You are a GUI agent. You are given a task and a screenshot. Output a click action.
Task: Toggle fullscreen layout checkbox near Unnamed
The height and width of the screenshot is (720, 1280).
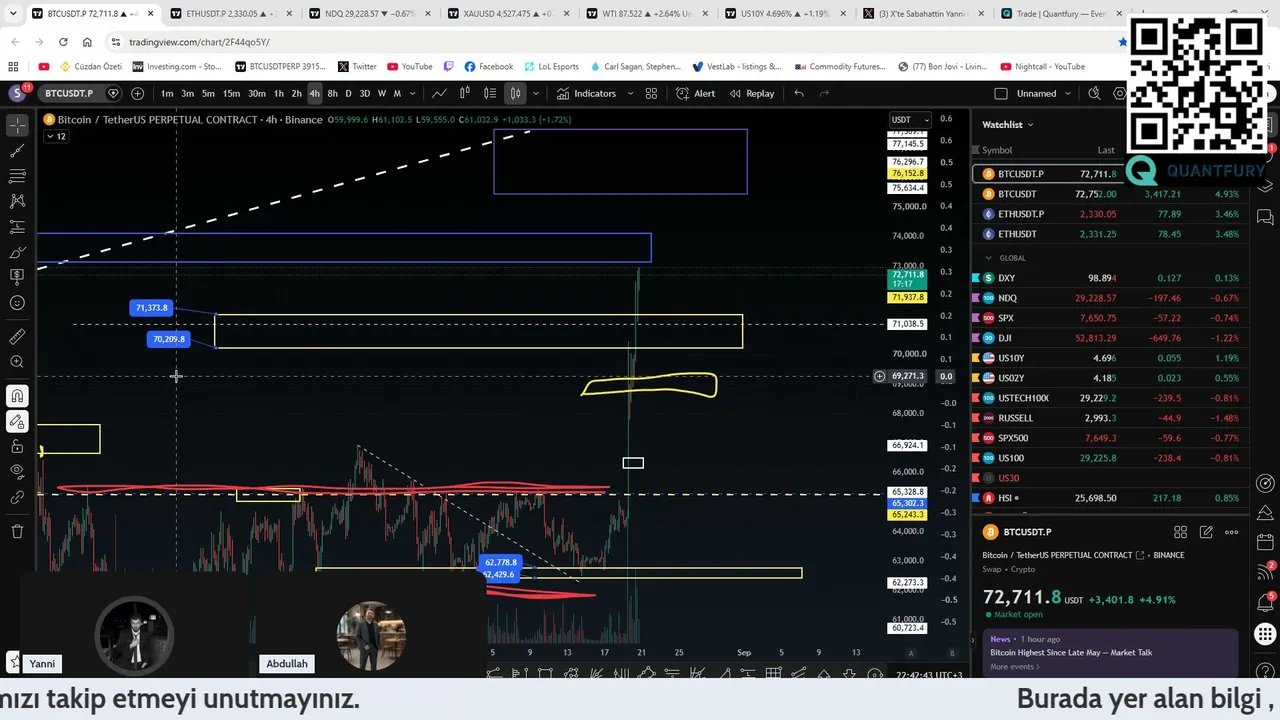tap(1001, 93)
